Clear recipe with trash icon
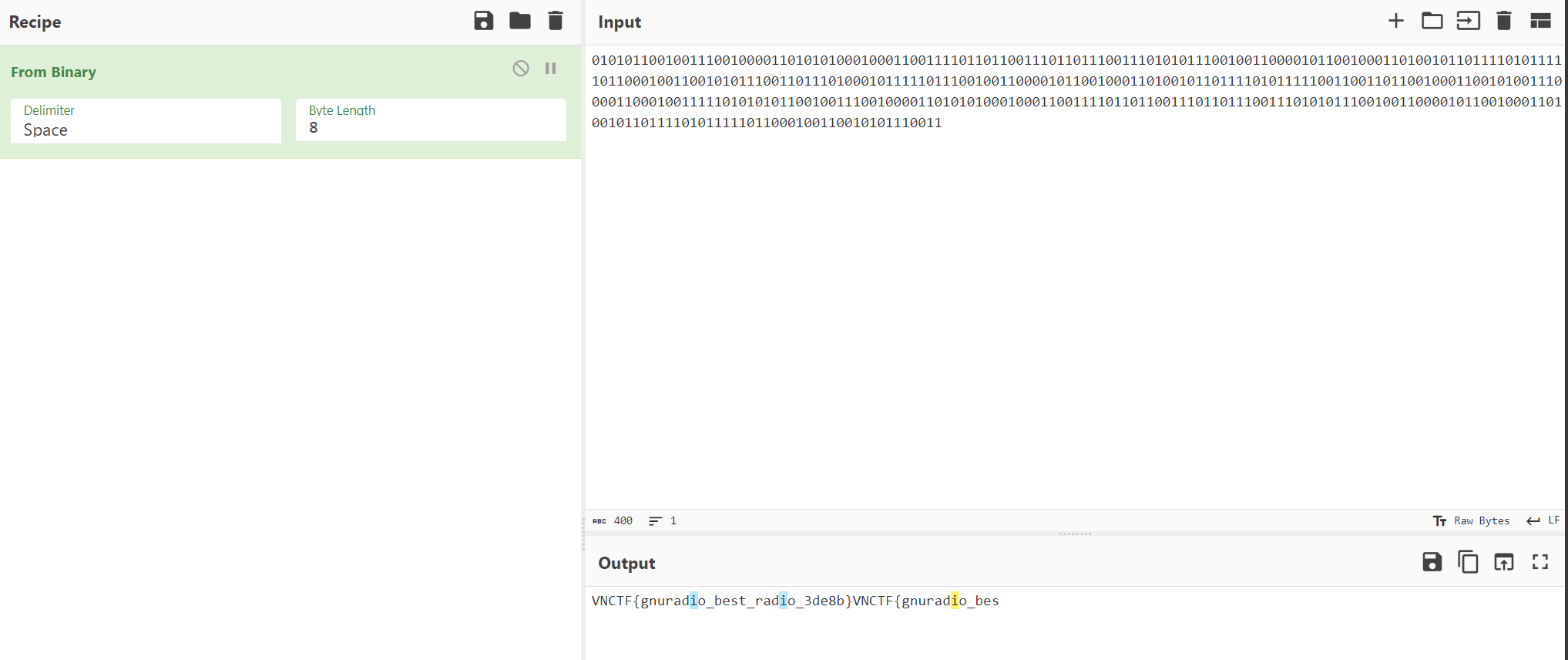 tap(556, 21)
